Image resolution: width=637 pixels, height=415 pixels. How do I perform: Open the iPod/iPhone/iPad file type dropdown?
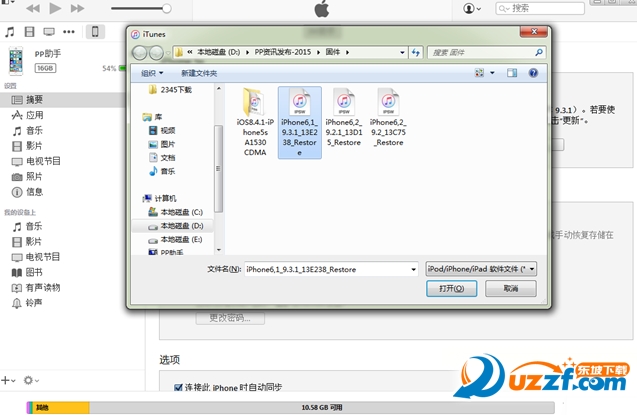[481, 269]
